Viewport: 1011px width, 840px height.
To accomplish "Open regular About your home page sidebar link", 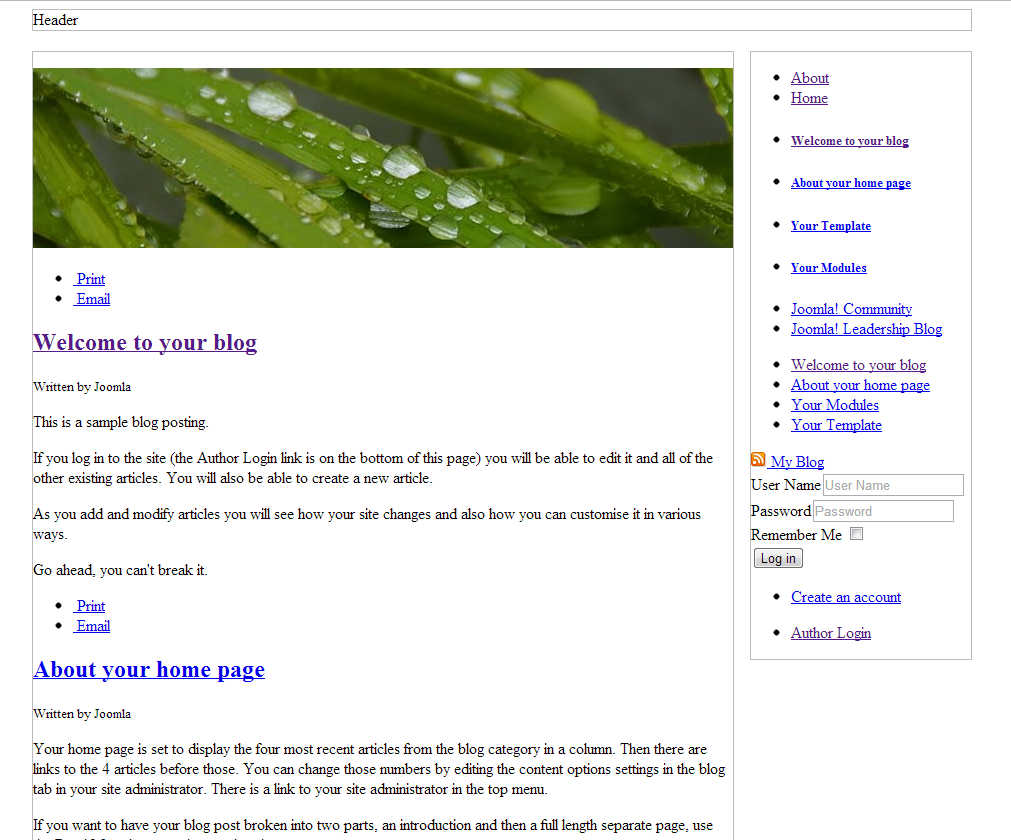I will pyautogui.click(x=860, y=385).
